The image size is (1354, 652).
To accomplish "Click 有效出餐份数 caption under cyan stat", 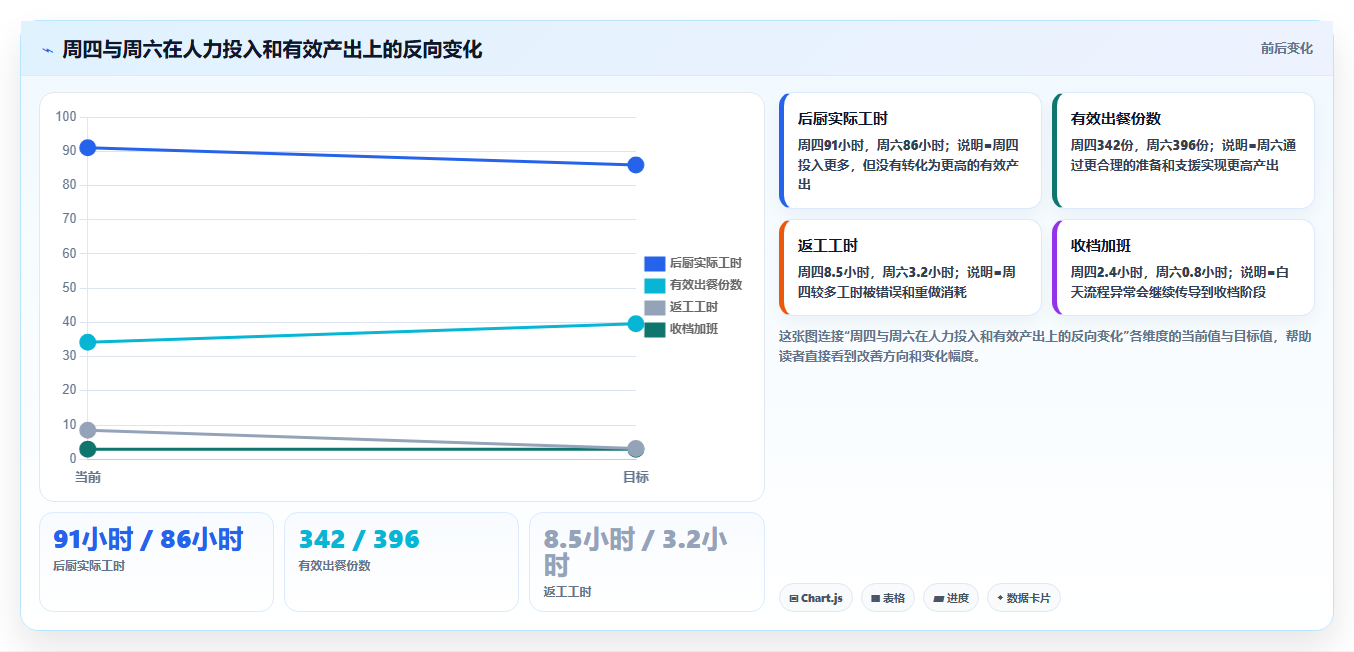I will (334, 566).
